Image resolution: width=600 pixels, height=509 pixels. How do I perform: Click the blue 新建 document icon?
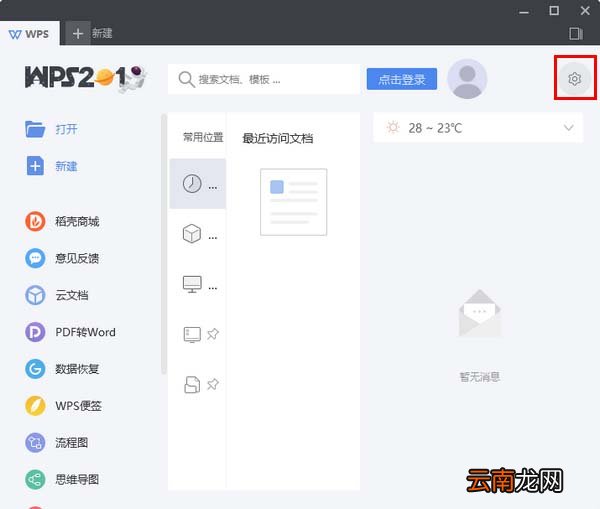35,166
